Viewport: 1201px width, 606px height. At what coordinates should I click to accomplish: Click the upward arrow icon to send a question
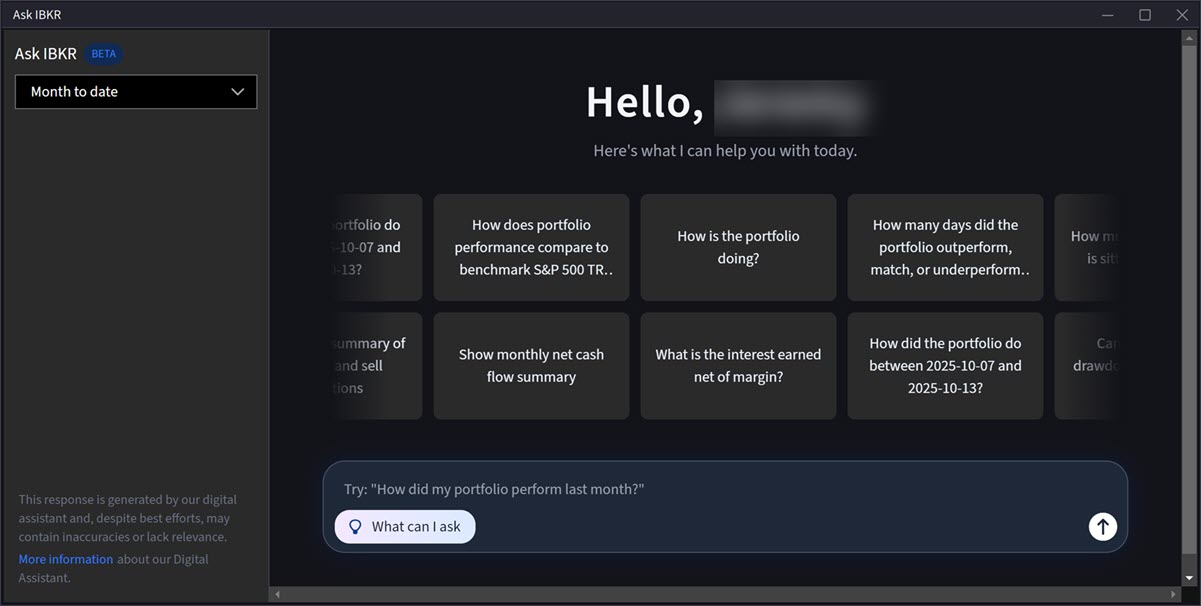1102,526
